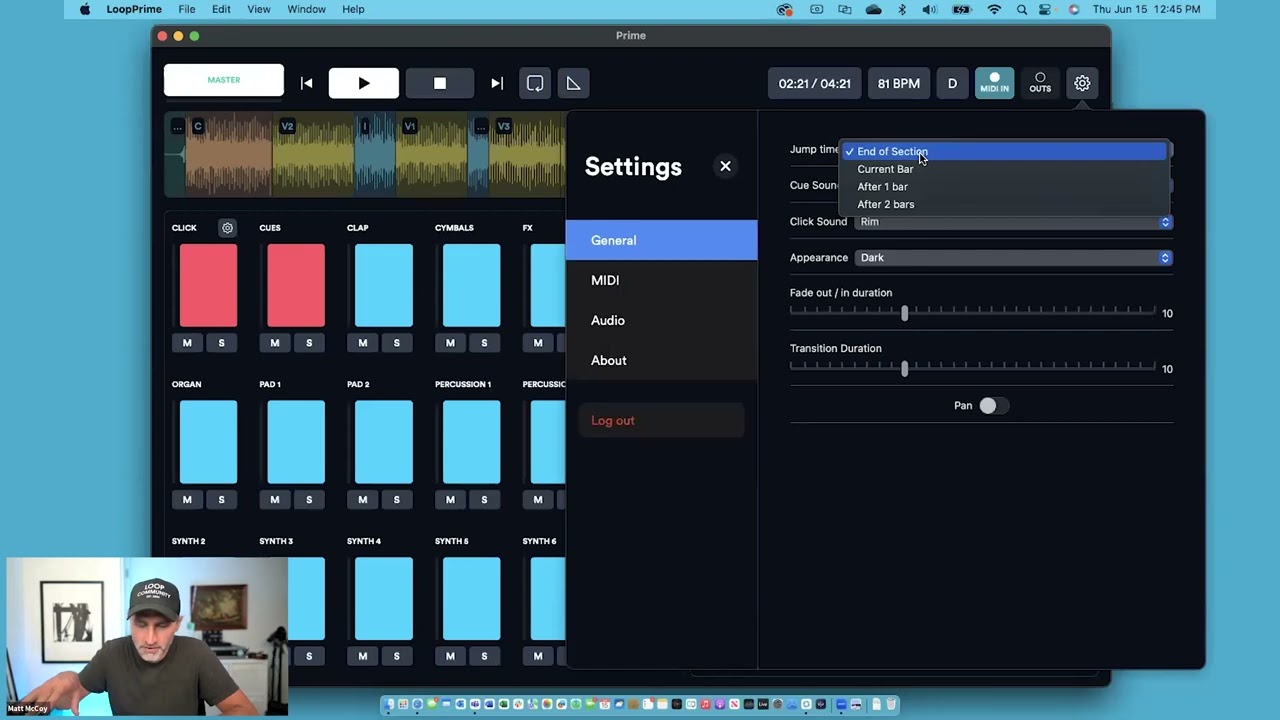Click the fade triangle icon in the transport
This screenshot has width=1280, height=720.
[x=573, y=83]
